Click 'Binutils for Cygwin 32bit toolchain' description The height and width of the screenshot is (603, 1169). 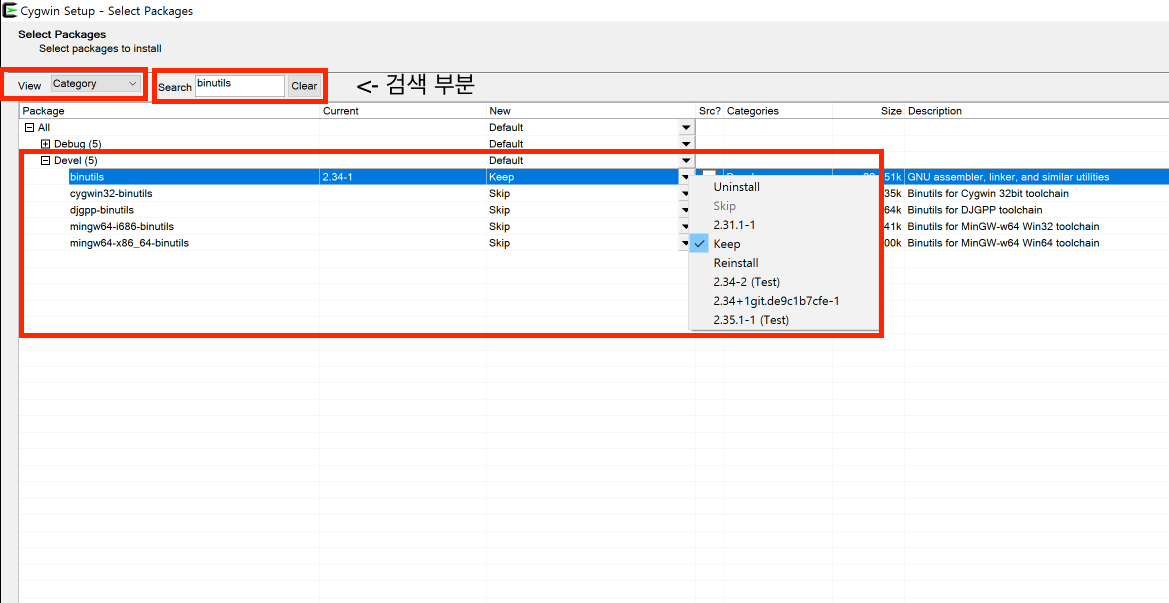pyautogui.click(x=988, y=194)
